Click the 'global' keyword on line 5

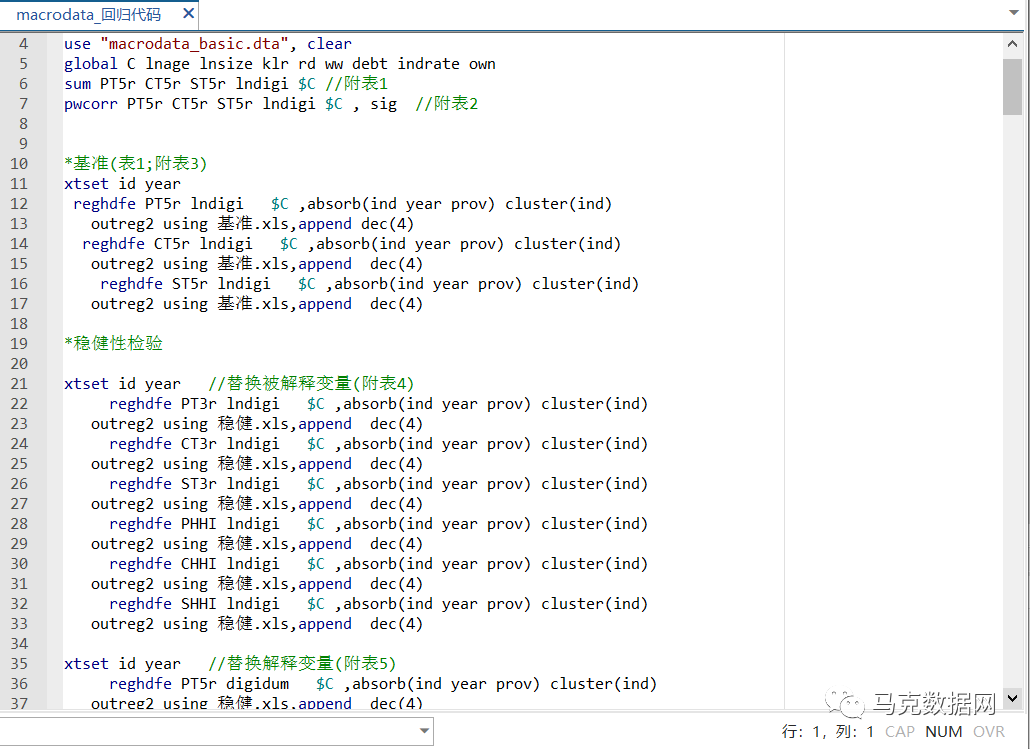[91, 64]
